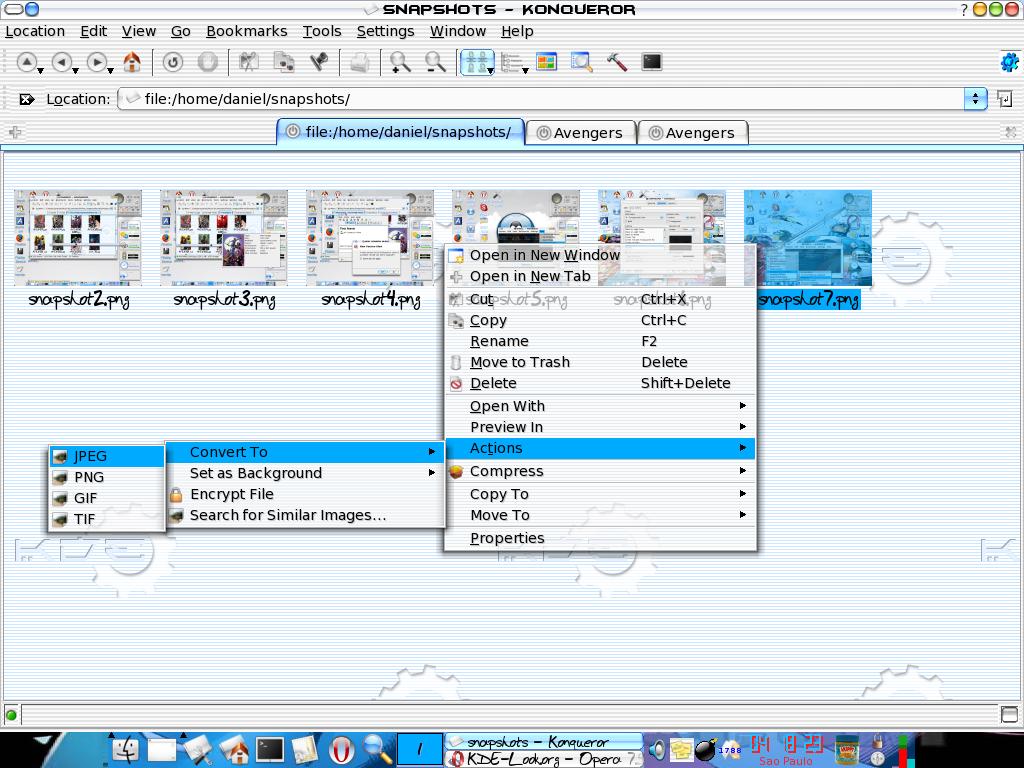Image resolution: width=1024 pixels, height=768 pixels.
Task: Open Forward button history dropdown arrow
Action: (111, 71)
